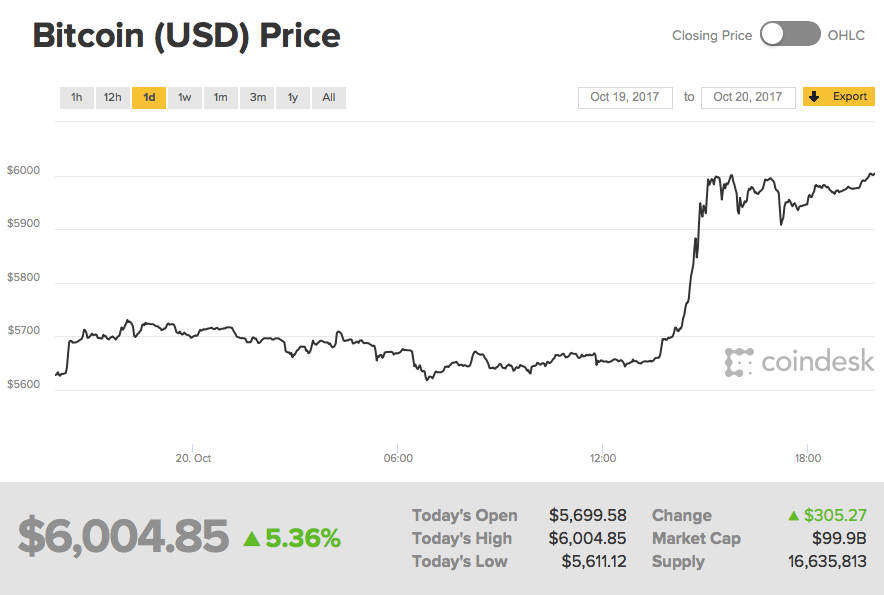Select the currently active 1d range
Viewport: 884px width, 595px height.
149,97
